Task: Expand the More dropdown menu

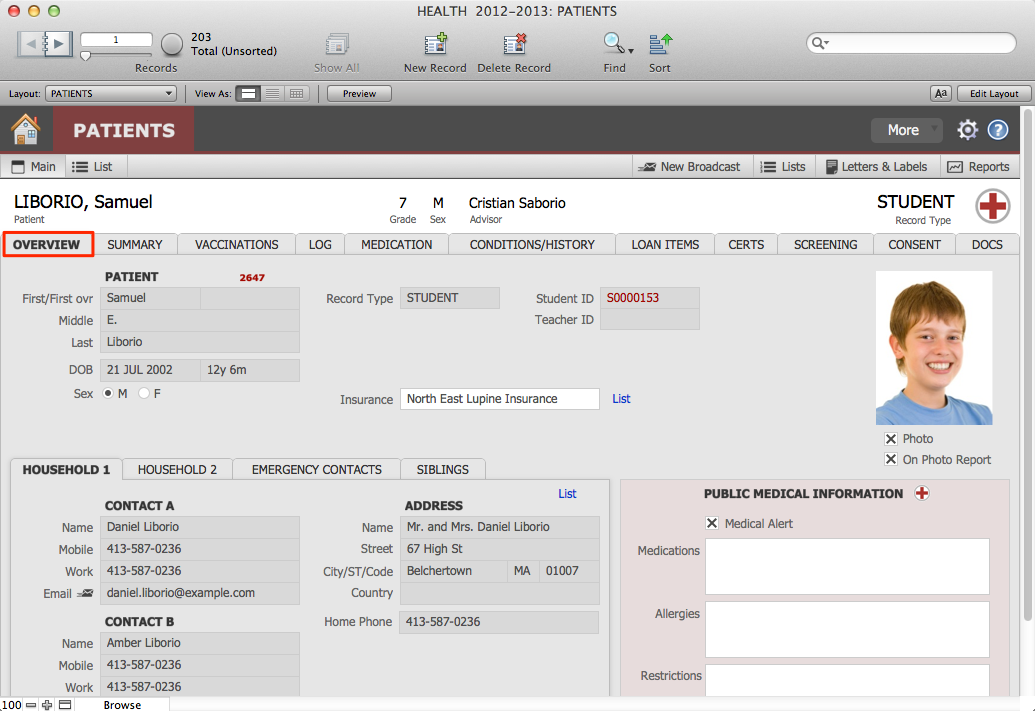Action: (906, 130)
